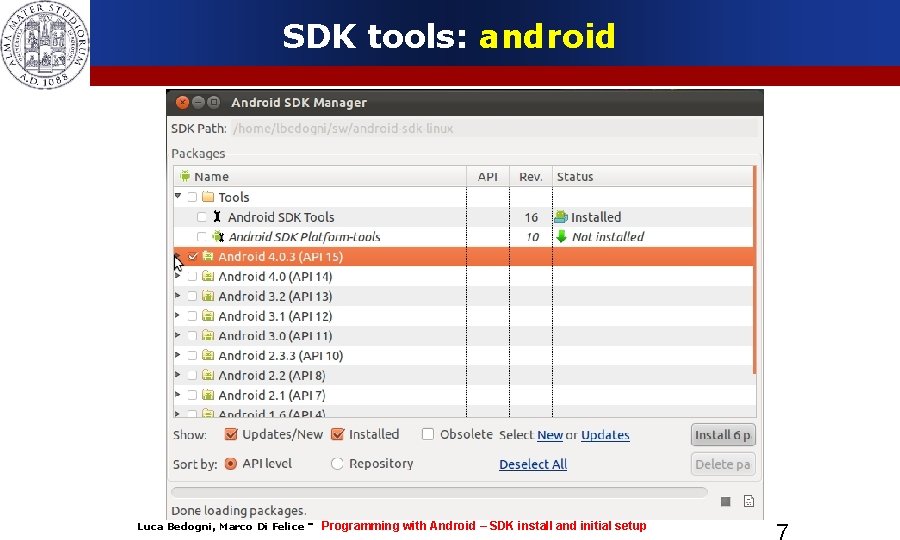Click the Tools folder icon
Viewport: 900px width, 540px height.
(208, 197)
